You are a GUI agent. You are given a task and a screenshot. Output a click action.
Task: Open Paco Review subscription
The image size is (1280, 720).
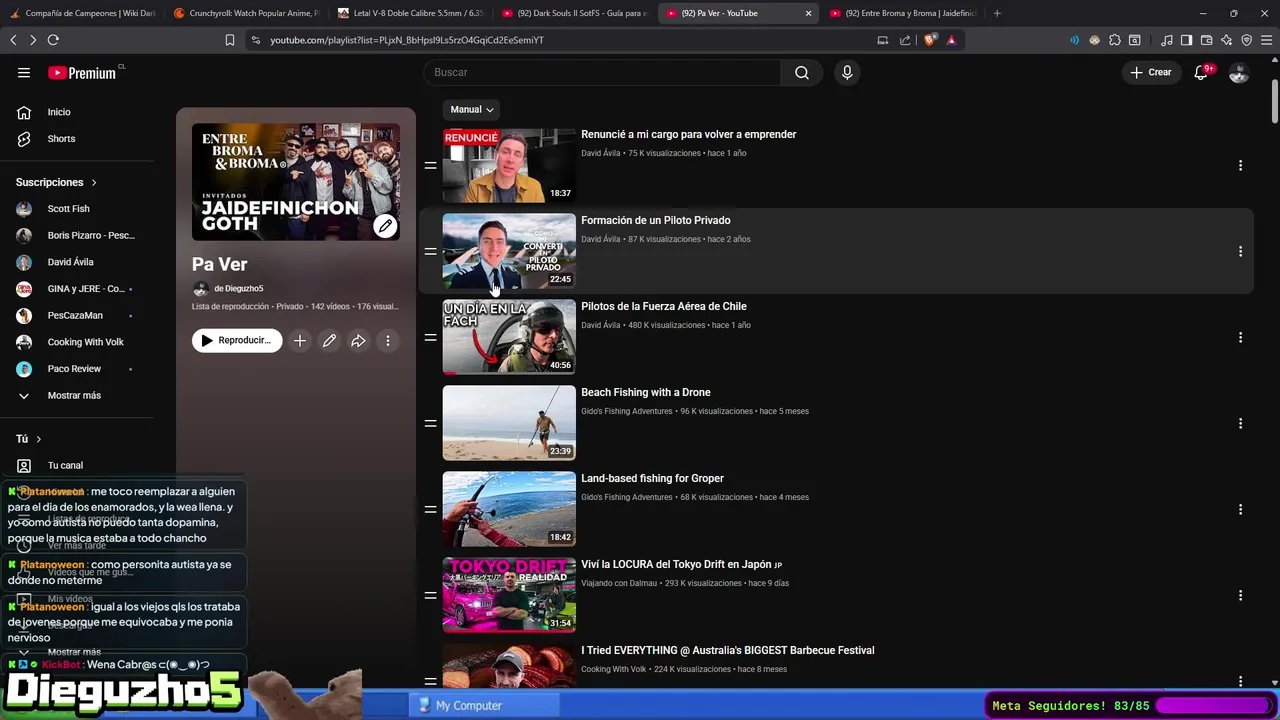click(x=76, y=369)
